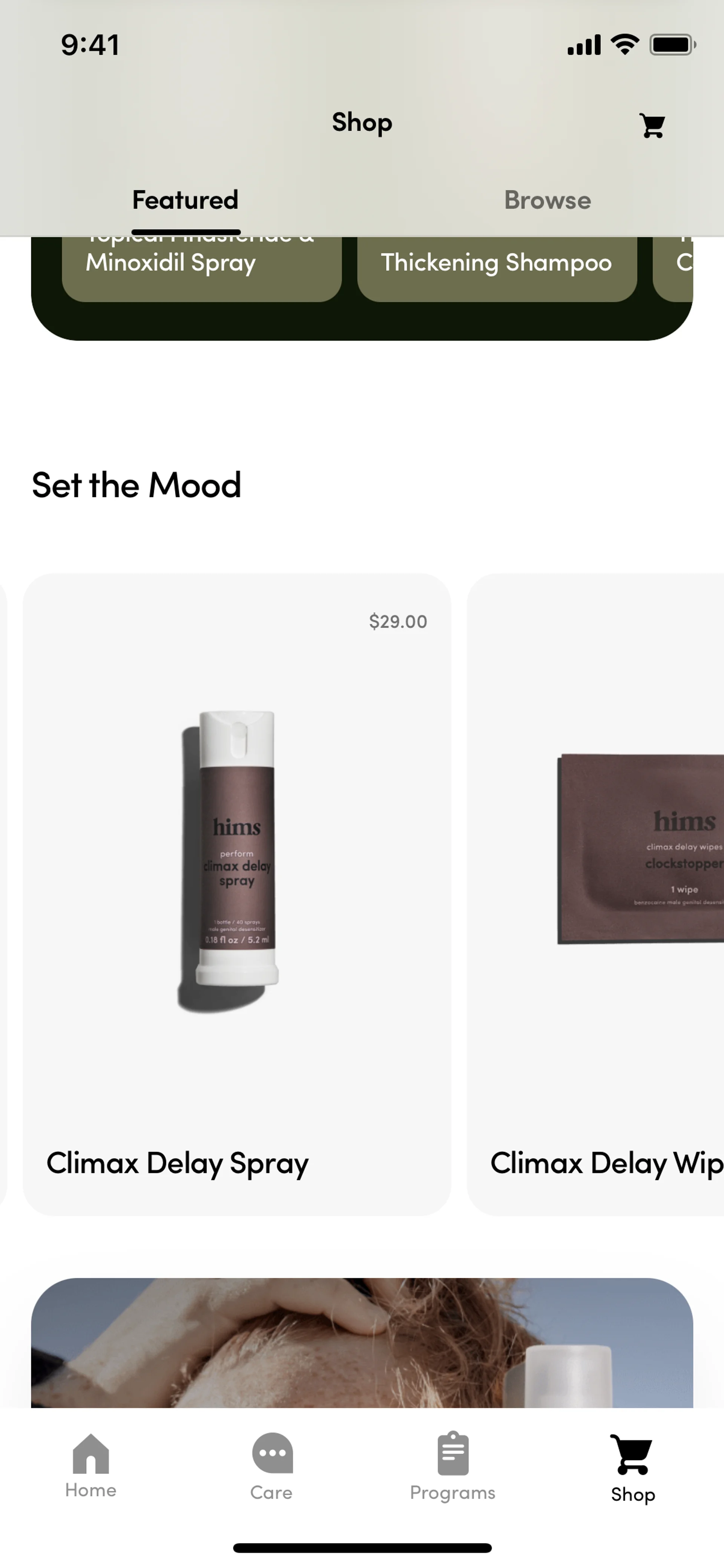The width and height of the screenshot is (724, 1568).
Task: Open the Climax Delay Spray card title
Action: [x=178, y=1163]
